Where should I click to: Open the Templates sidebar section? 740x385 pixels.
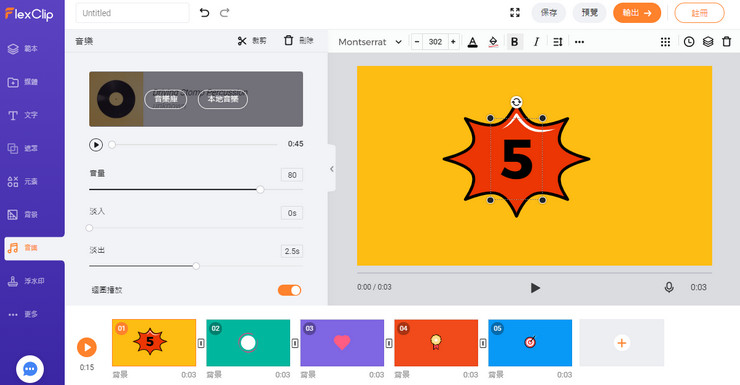click(x=22, y=49)
